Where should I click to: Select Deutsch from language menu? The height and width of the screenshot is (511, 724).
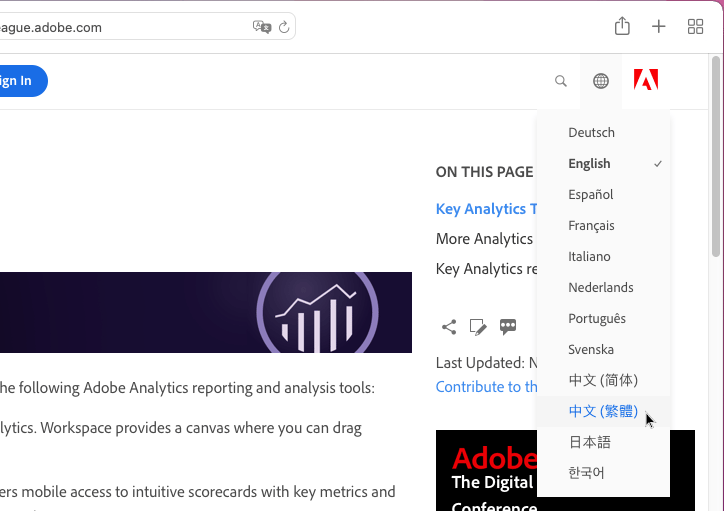(x=603, y=132)
